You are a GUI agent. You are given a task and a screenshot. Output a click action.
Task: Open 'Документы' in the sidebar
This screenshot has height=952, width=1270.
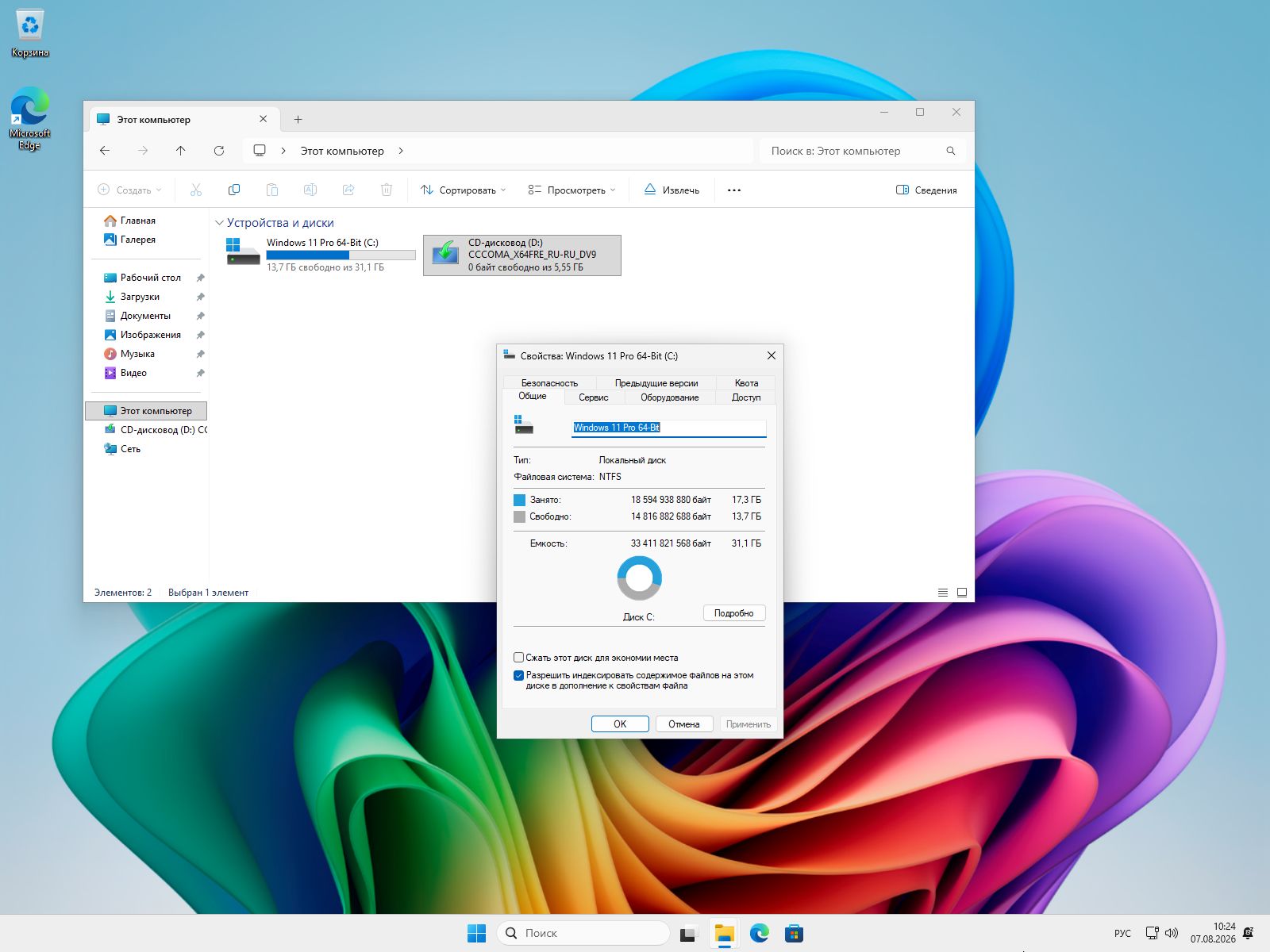pyautogui.click(x=145, y=316)
